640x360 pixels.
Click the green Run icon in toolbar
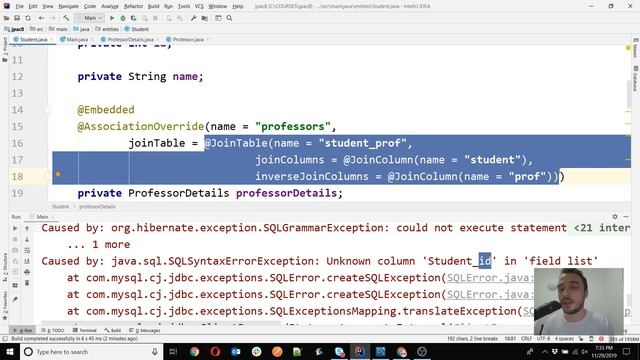(x=112, y=18)
